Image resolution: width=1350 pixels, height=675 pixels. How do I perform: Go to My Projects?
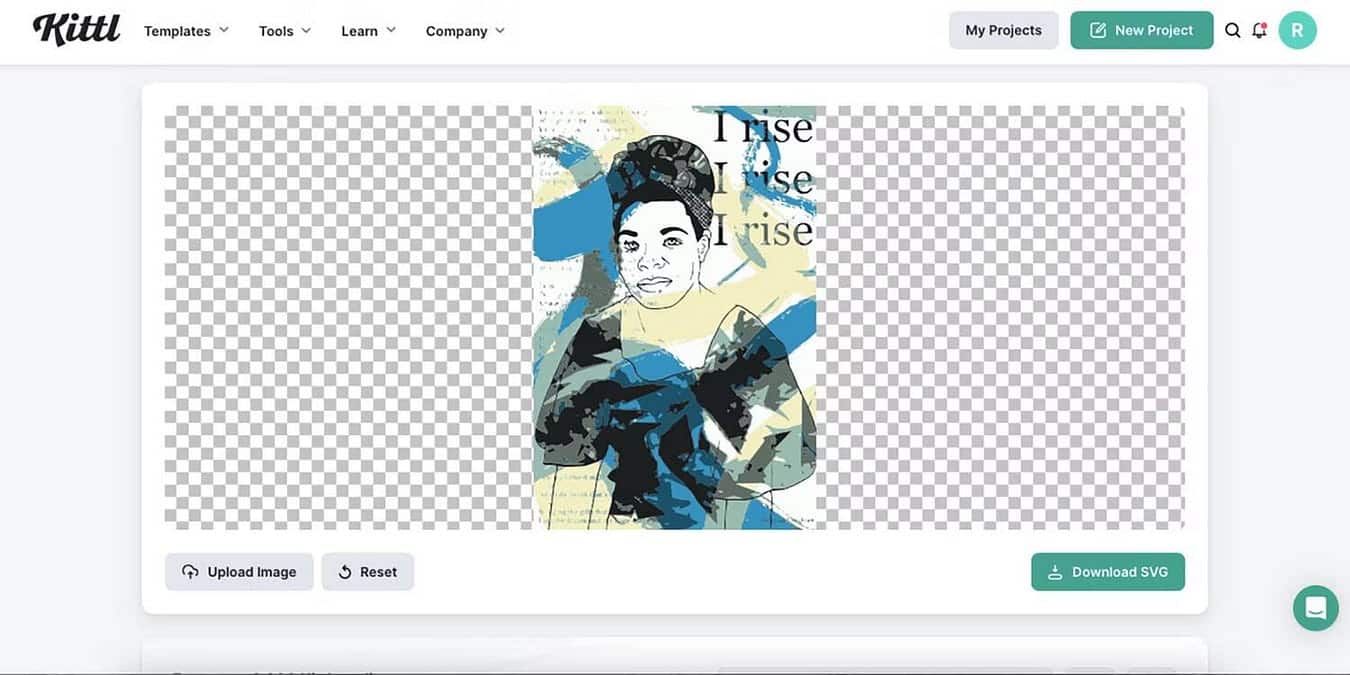pos(1003,30)
